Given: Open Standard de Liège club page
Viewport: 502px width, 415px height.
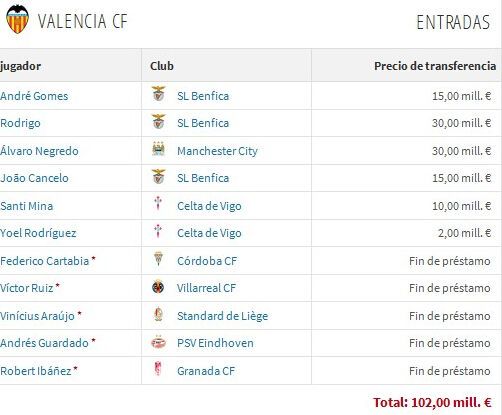Looking at the screenshot, I should [x=222, y=316].
